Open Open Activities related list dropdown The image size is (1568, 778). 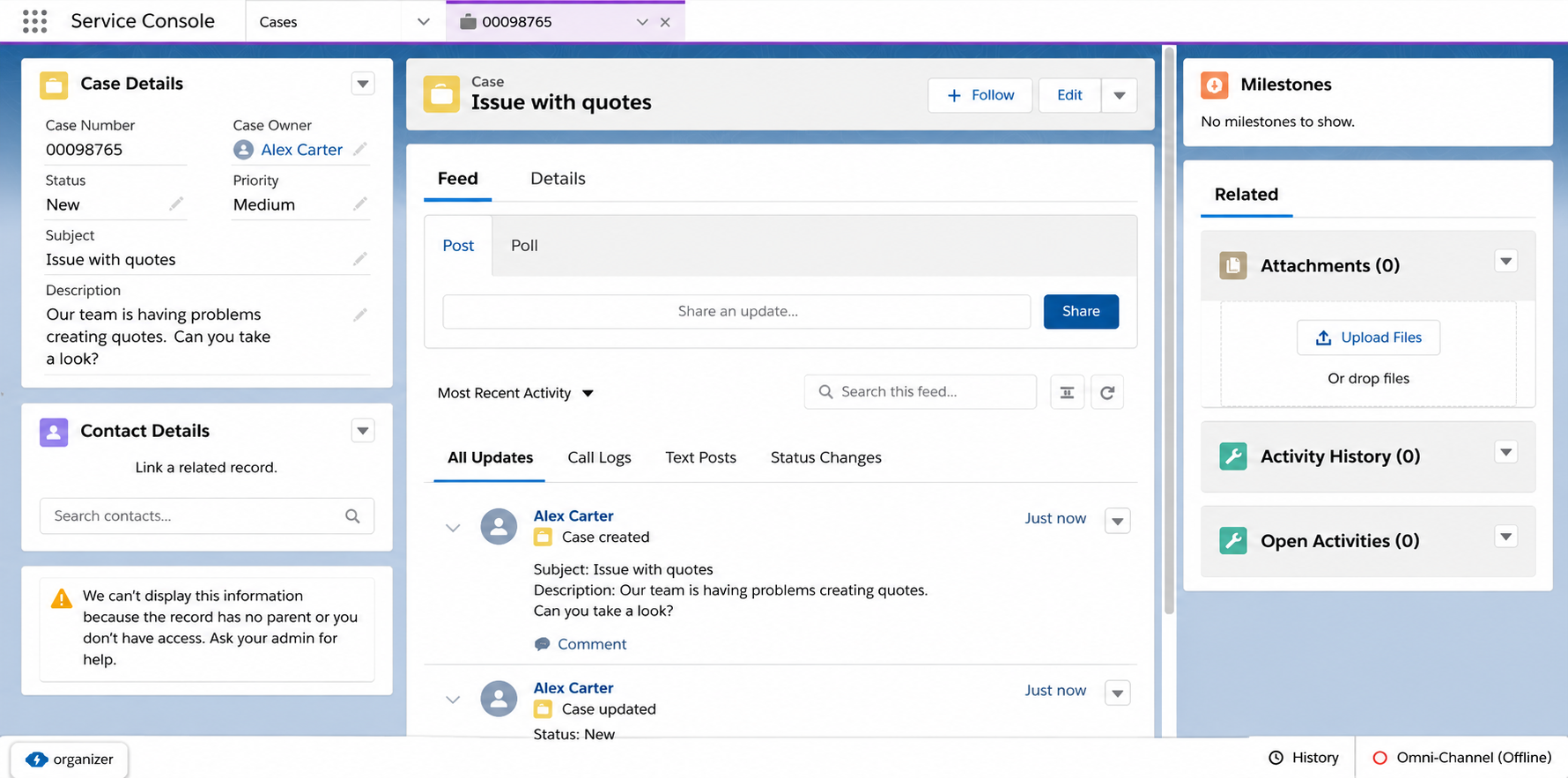(x=1506, y=536)
